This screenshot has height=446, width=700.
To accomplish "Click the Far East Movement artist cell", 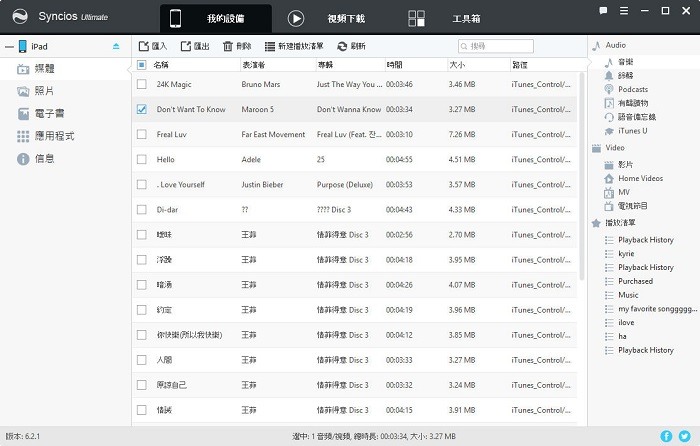I will click(273, 134).
